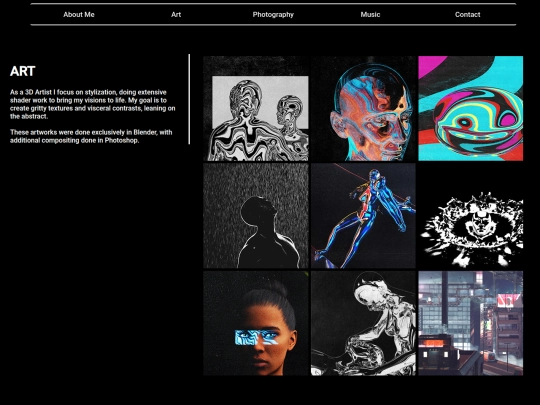This screenshot has width=540, height=405.
Task: Open the Photography nav link
Action: point(273,14)
